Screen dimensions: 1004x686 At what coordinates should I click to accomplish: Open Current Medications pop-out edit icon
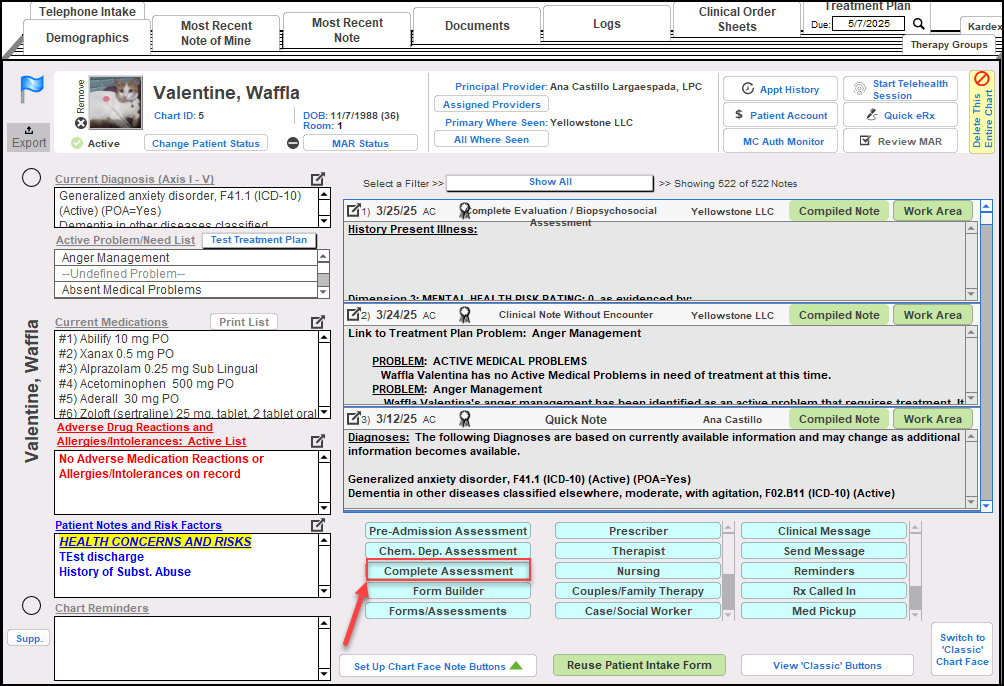coord(318,322)
